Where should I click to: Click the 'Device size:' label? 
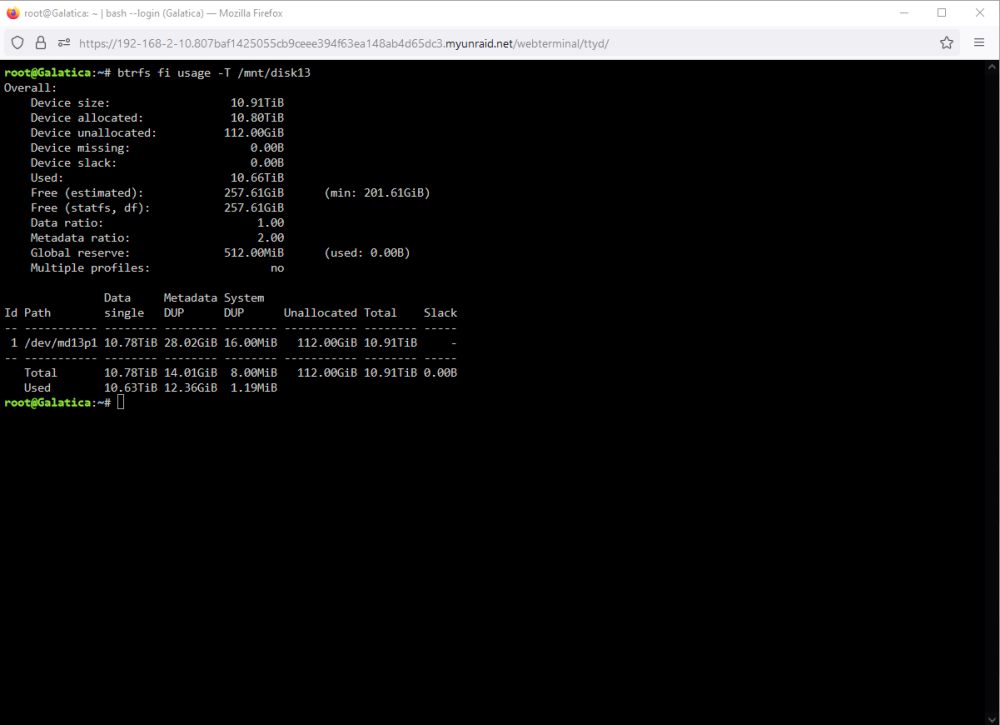70,103
